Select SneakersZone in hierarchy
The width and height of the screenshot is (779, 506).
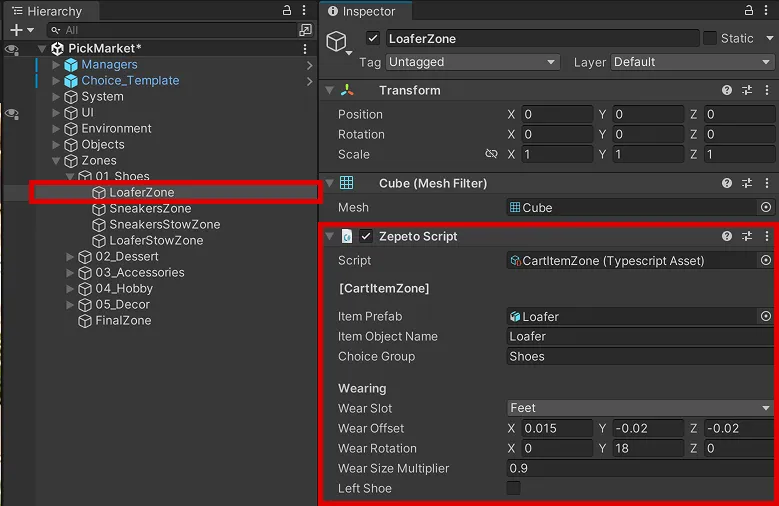[150, 208]
